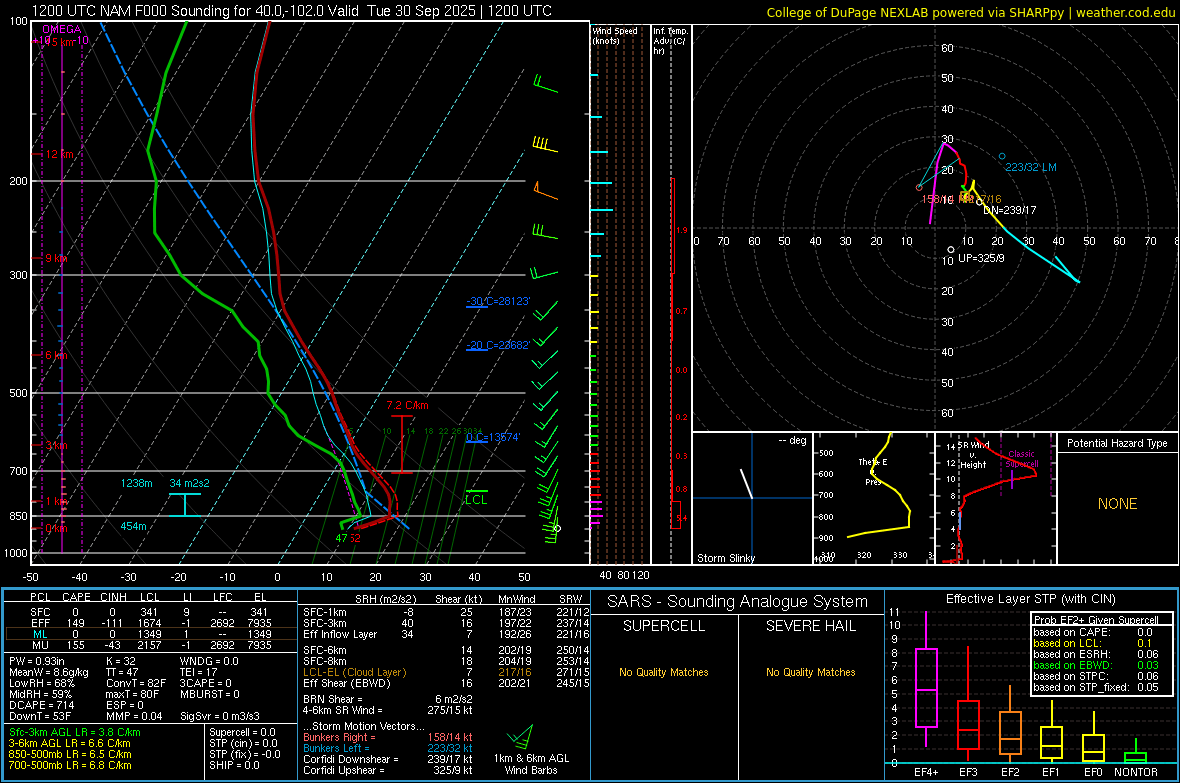1180x783 pixels.
Task: Click the BRN Shear = 6 m2/s2 value
Action: 388,699
